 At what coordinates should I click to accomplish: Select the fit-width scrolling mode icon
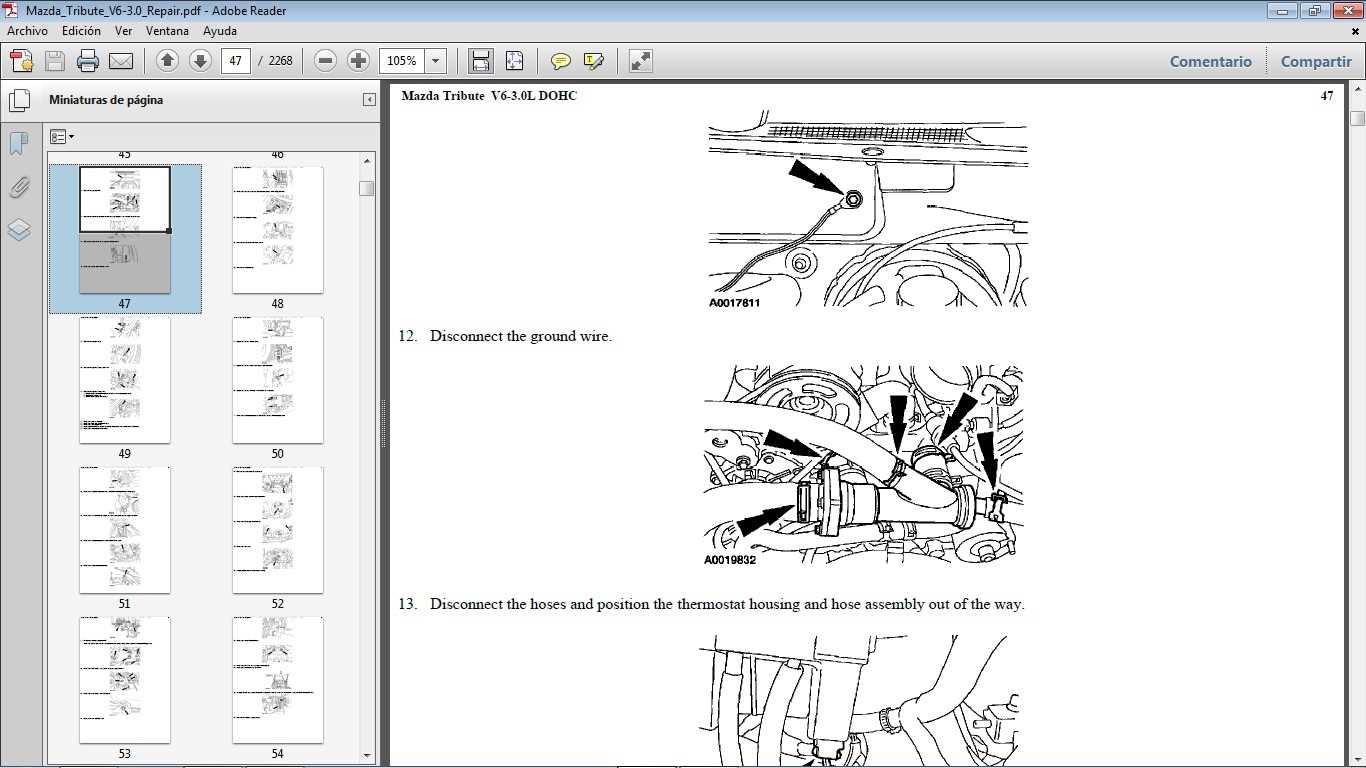tap(481, 61)
